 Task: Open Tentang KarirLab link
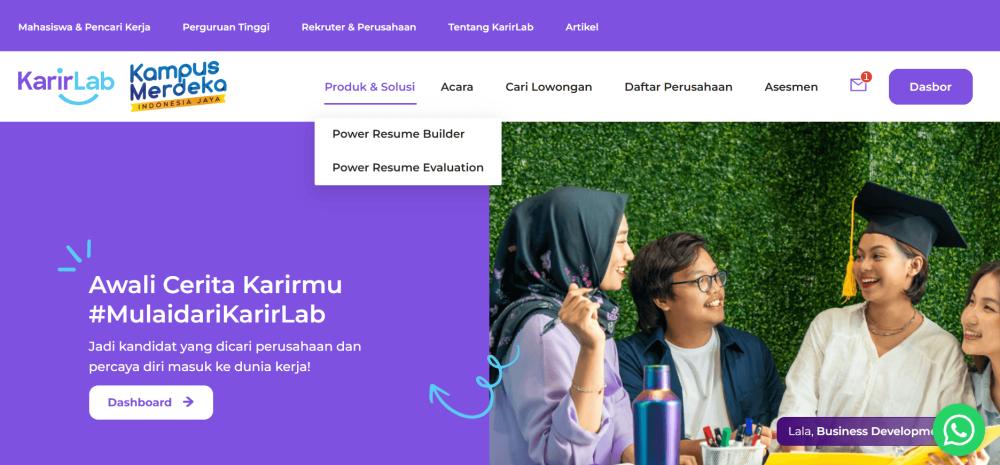point(490,27)
